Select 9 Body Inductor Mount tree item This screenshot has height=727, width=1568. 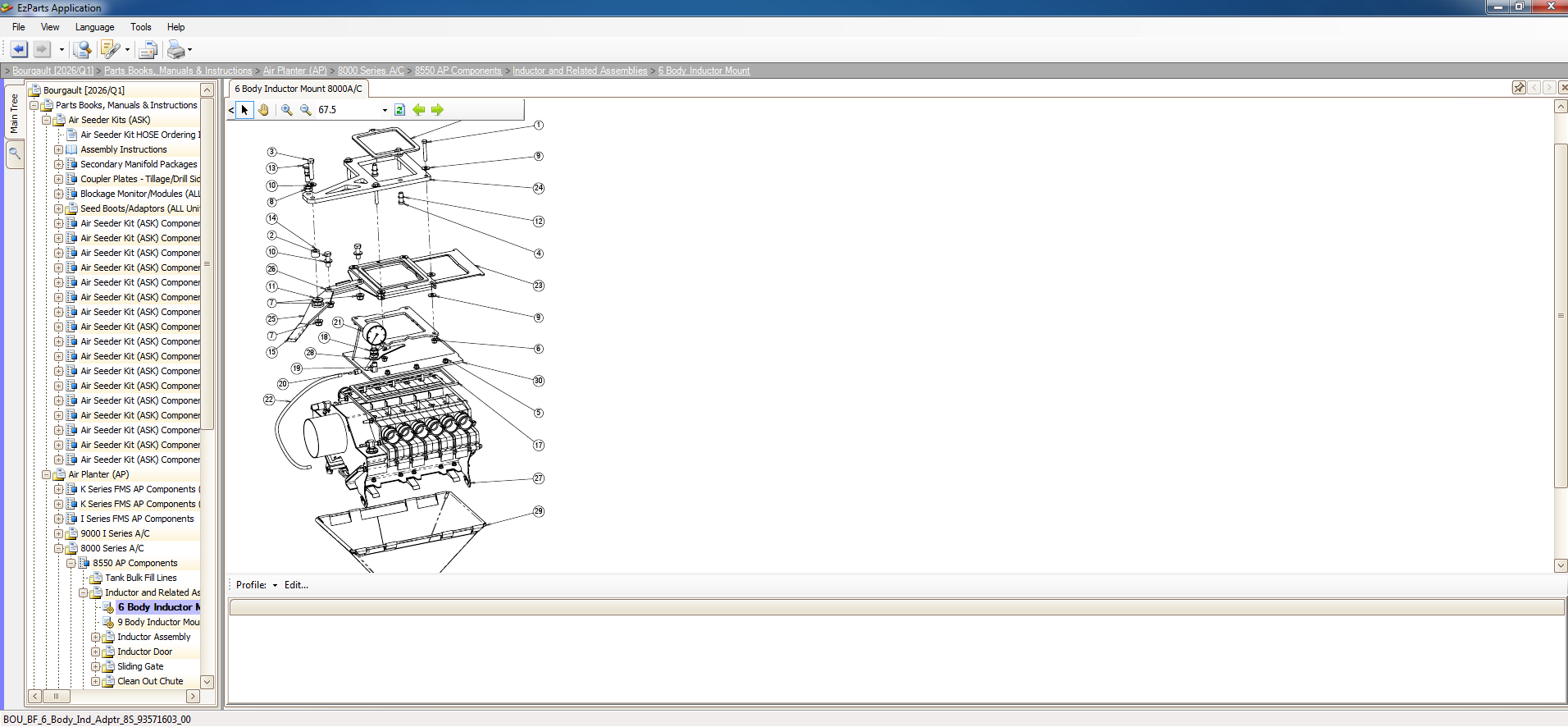(x=158, y=622)
